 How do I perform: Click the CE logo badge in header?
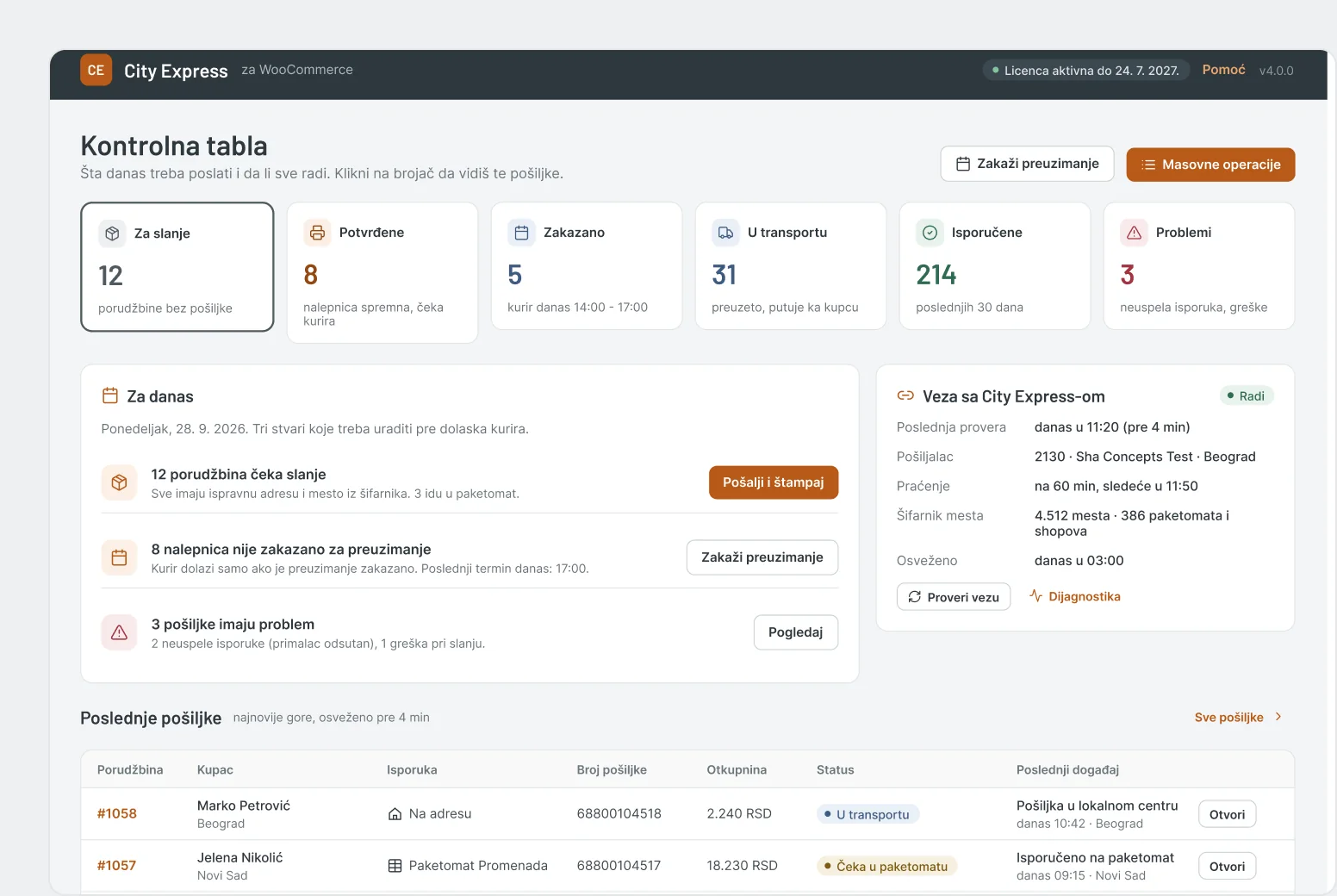[x=96, y=71]
